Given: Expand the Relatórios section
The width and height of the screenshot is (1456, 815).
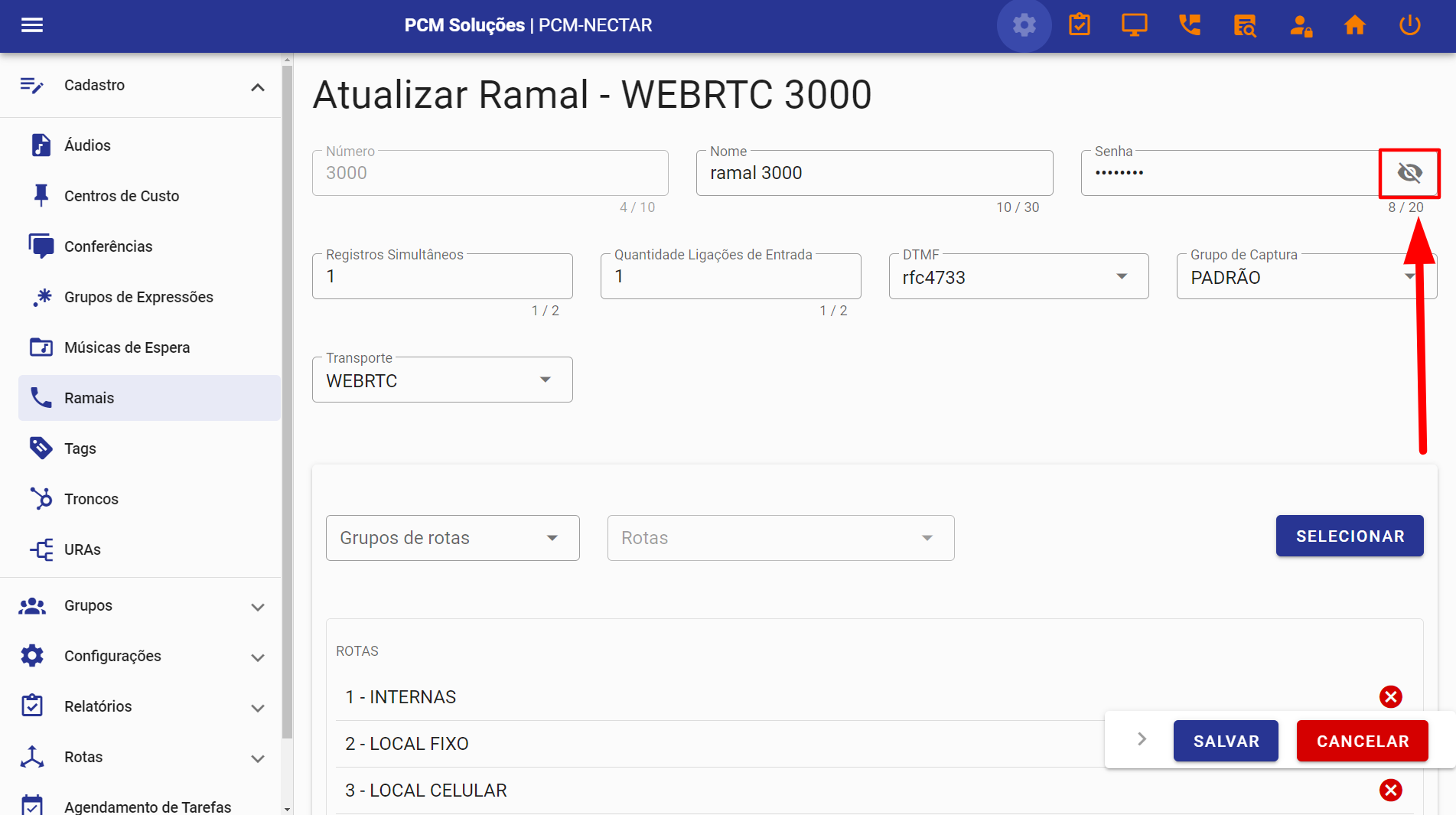Looking at the screenshot, I should 258,708.
